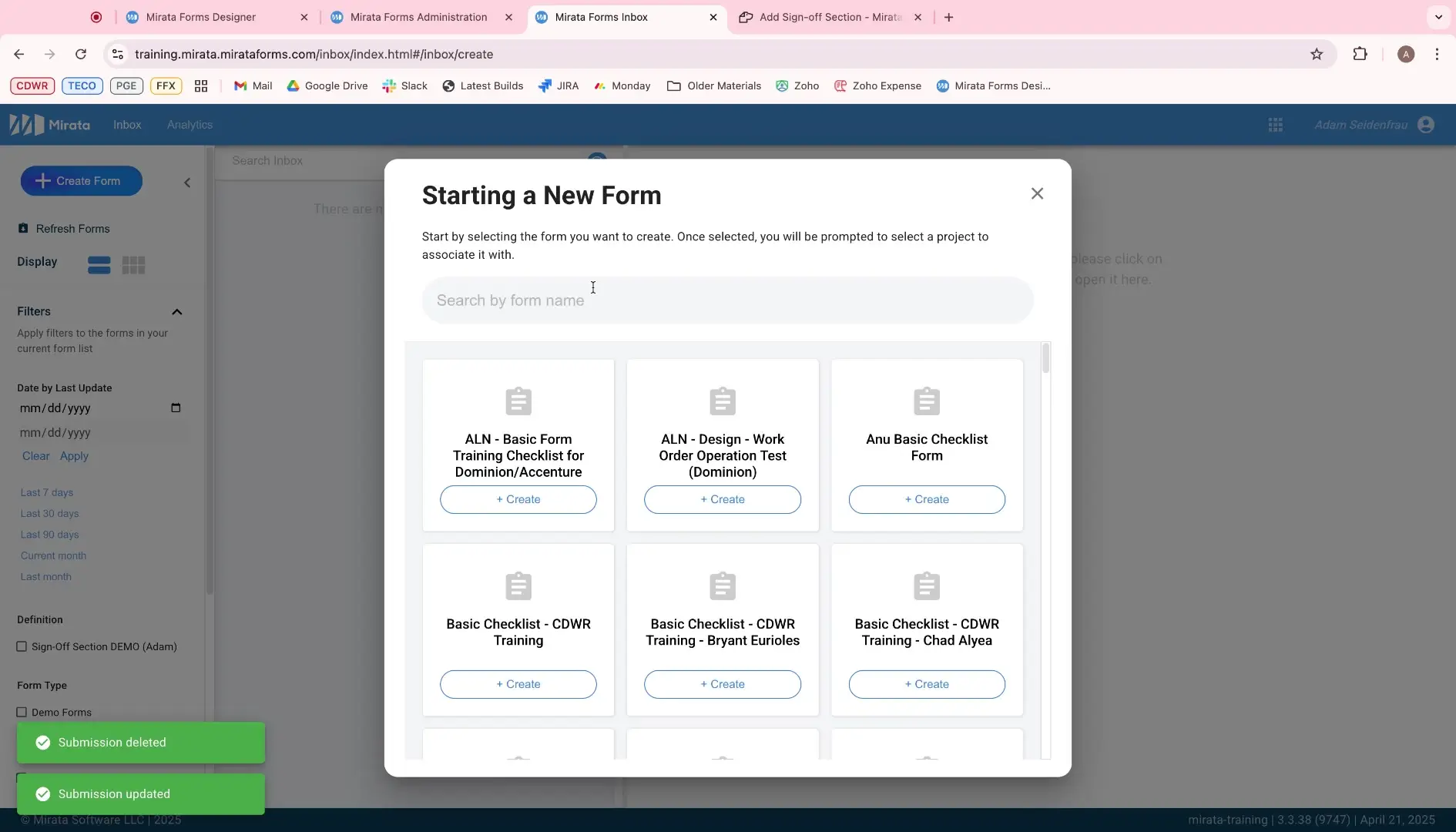The width and height of the screenshot is (1456, 832).
Task: Collapse the Filters section
Action: point(177,312)
